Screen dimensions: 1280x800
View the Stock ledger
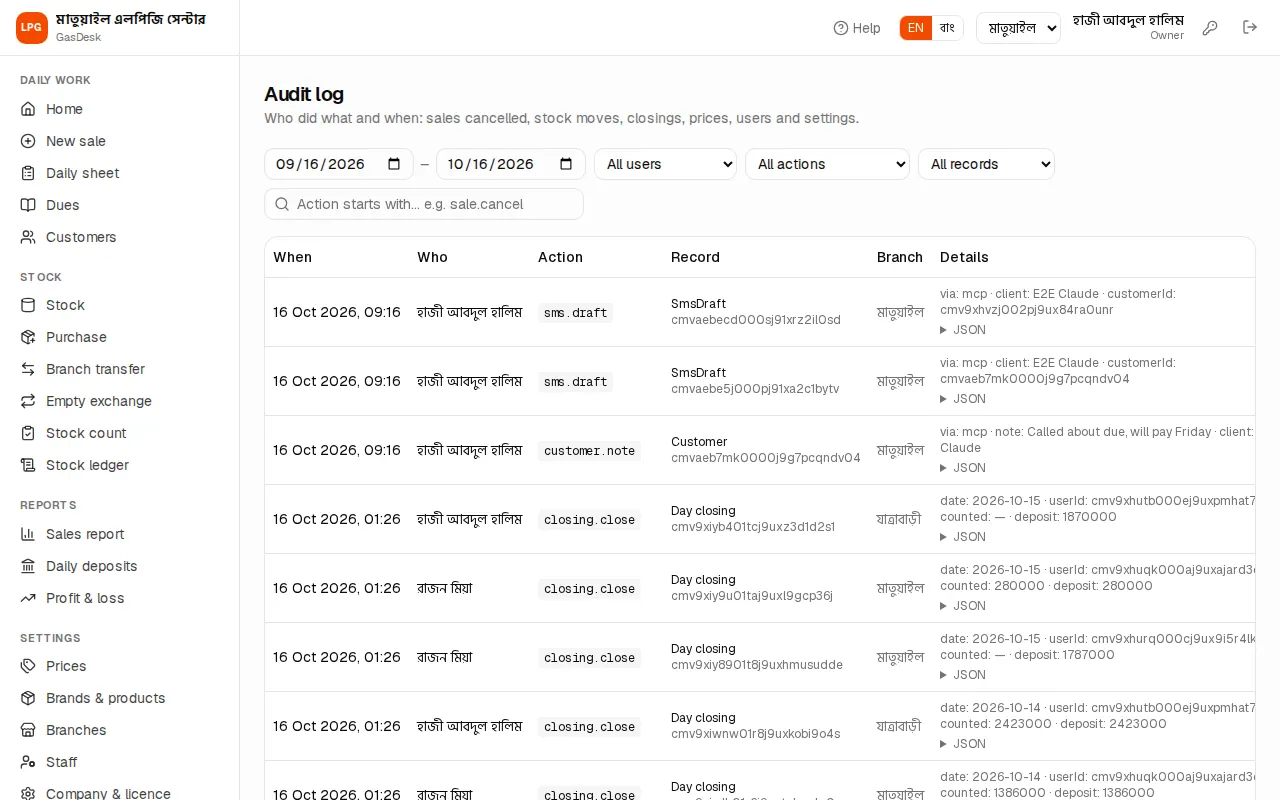coord(120,465)
